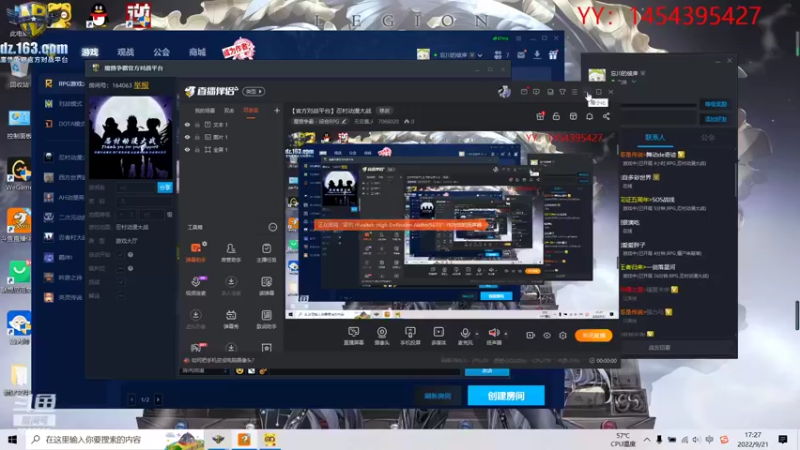Open the orange danmaku helper tool
The width and height of the screenshot is (800, 450).
click(x=195, y=252)
